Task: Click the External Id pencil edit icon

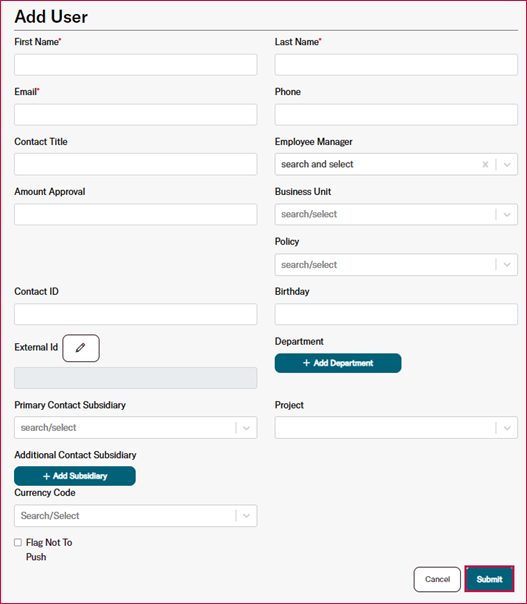Action: 81,348
